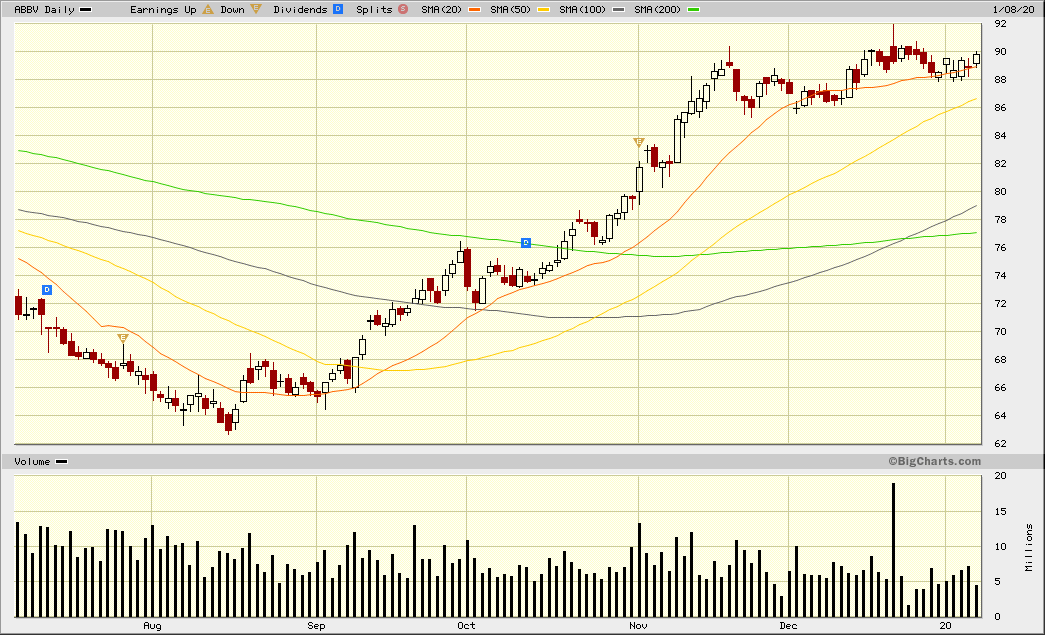Click the SMA(50) yellow legend swatch
Image resolution: width=1045 pixels, height=635 pixels.
point(544,10)
